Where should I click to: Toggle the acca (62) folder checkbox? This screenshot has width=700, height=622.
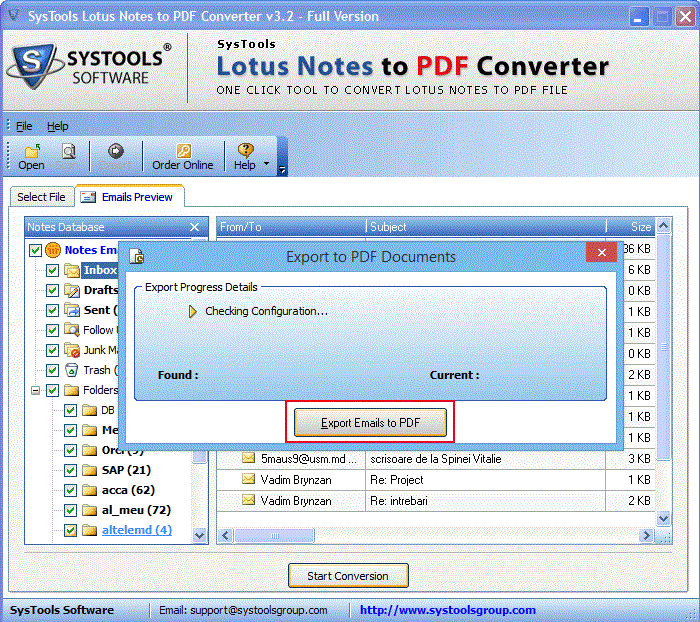pos(71,490)
